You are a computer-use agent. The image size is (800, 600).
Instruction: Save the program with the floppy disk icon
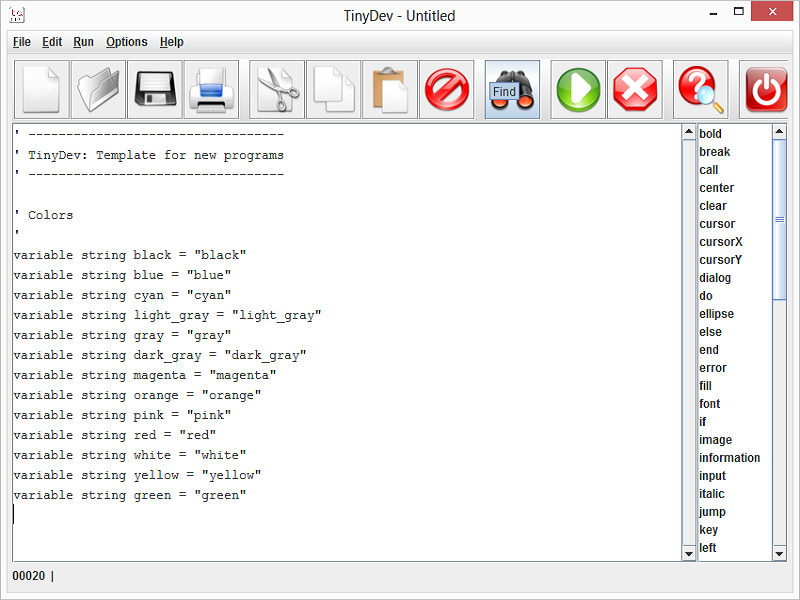click(x=155, y=90)
